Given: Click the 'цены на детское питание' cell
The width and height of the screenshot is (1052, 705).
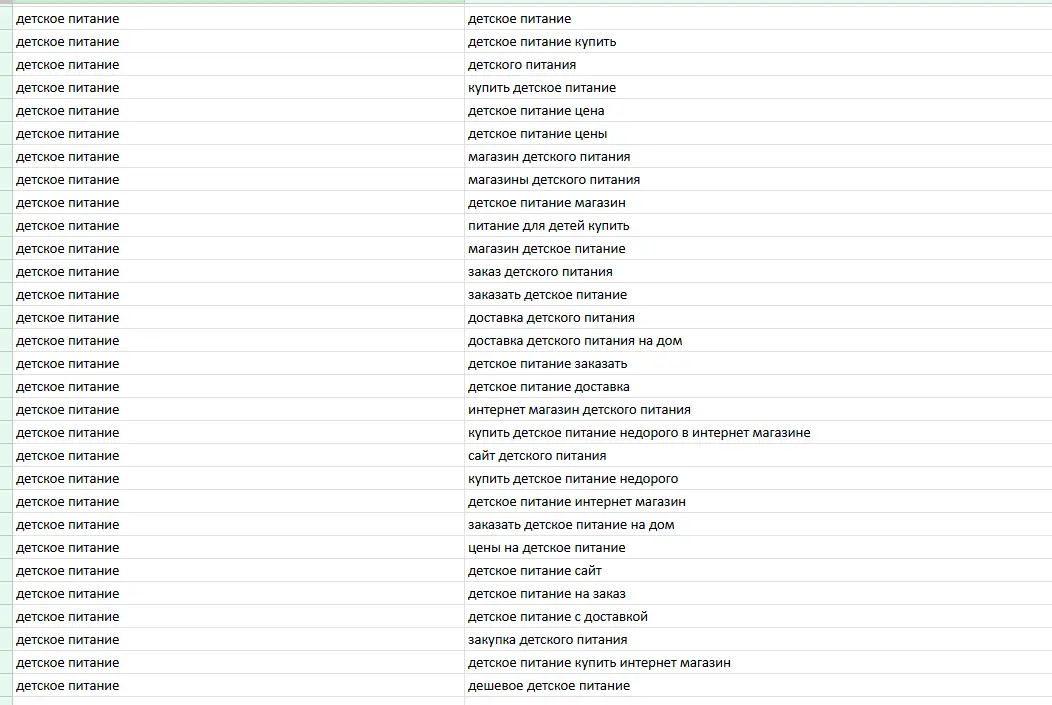Looking at the screenshot, I should pos(546,548).
